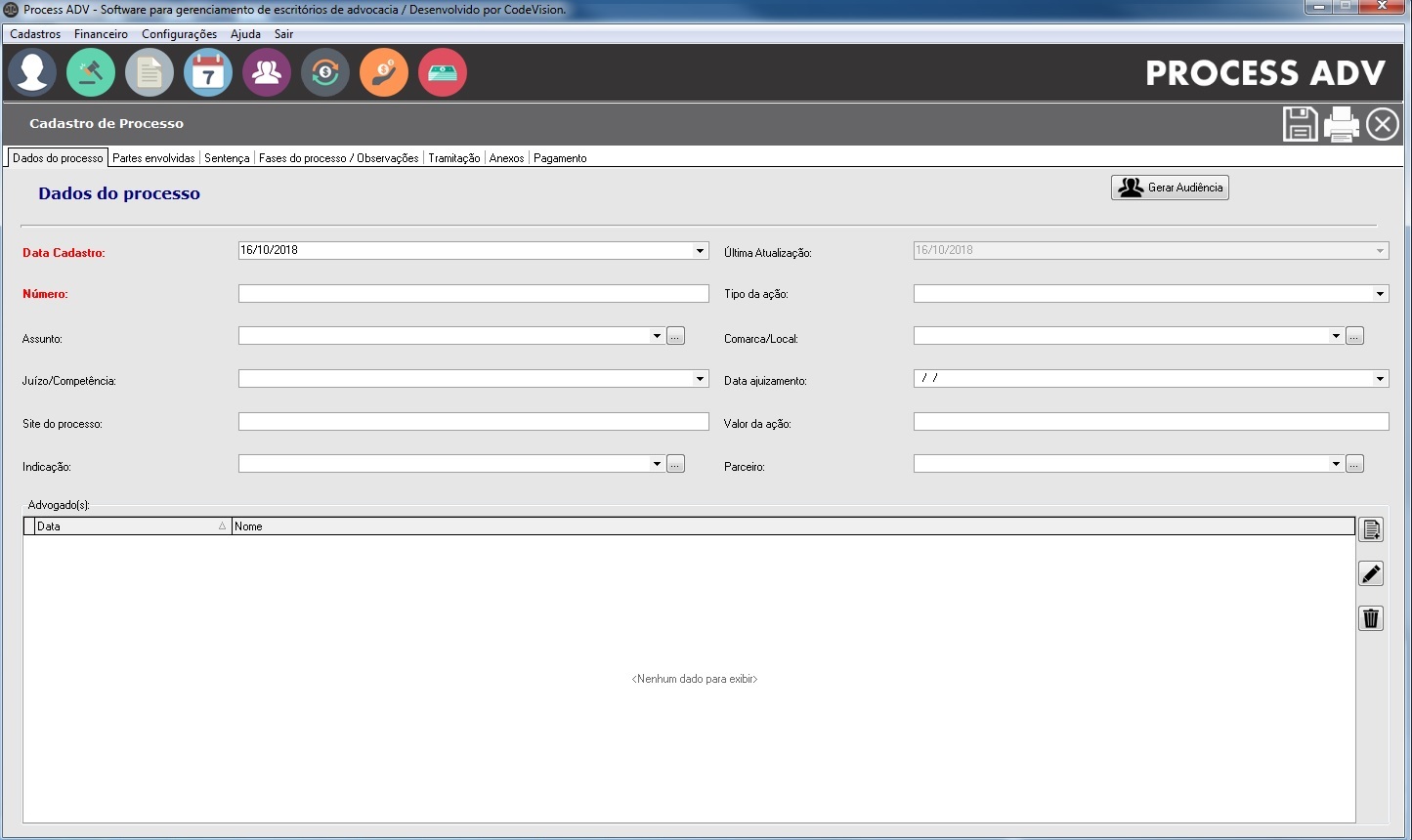The width and height of the screenshot is (1412, 840).
Task: Click the user profile silhouette toolbar icon
Action: [x=32, y=73]
